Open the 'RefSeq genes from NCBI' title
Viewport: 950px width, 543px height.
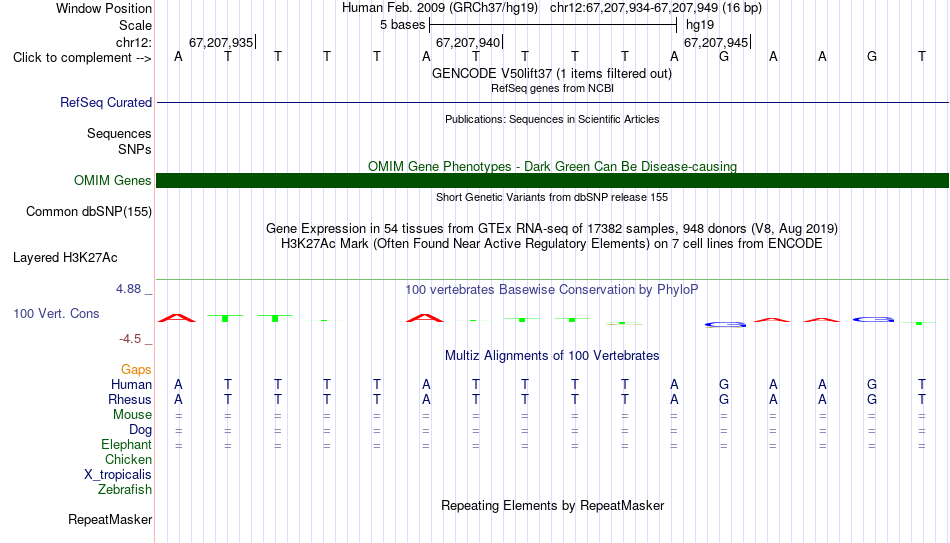pos(552,88)
